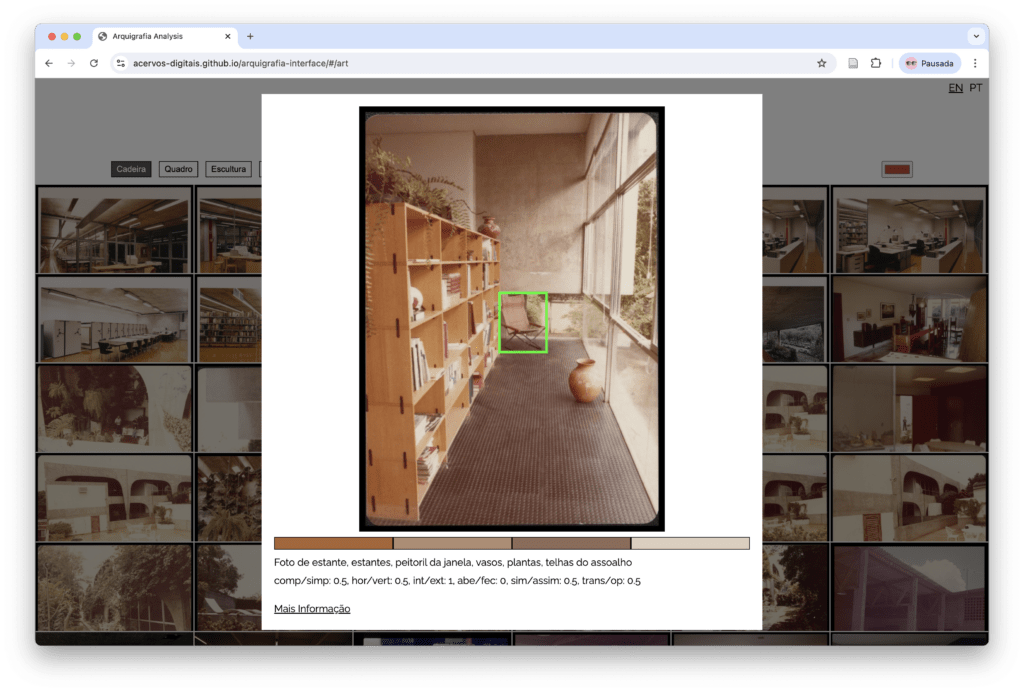Open a new tab with plus icon
Screen dimensions: 1024x692
(x=250, y=36)
